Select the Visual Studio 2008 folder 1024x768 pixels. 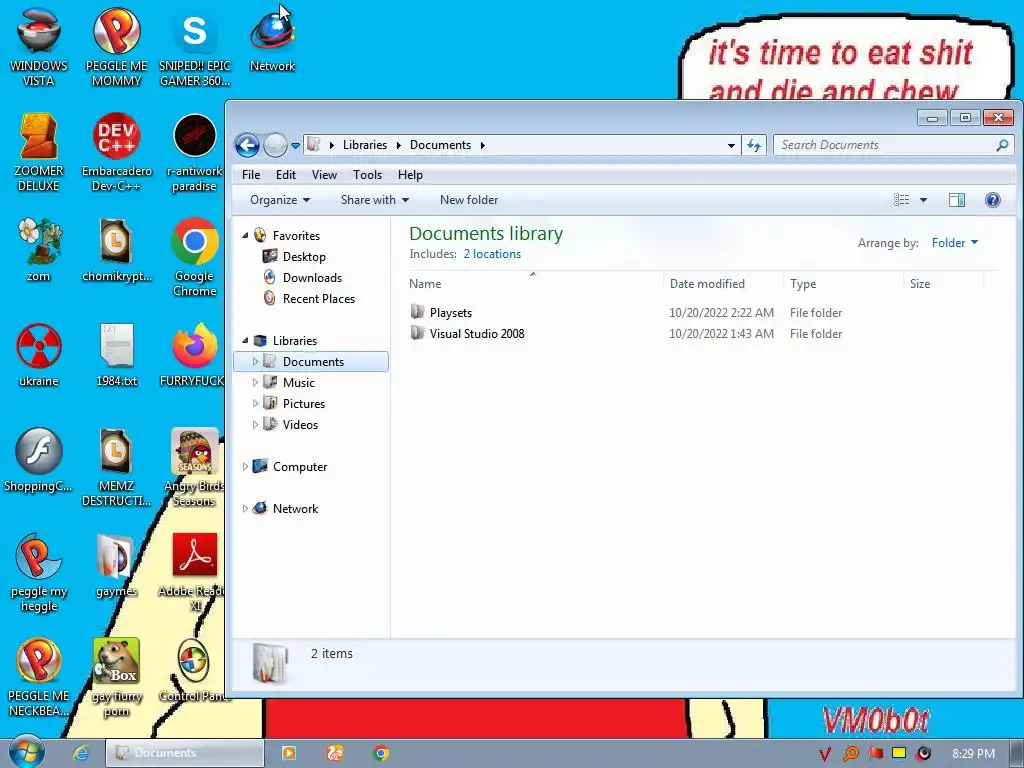477,334
